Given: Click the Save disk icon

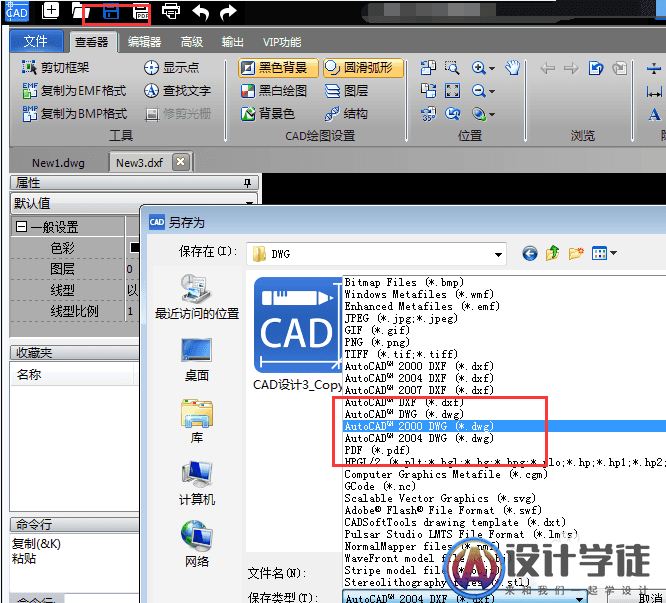Looking at the screenshot, I should coord(111,12).
